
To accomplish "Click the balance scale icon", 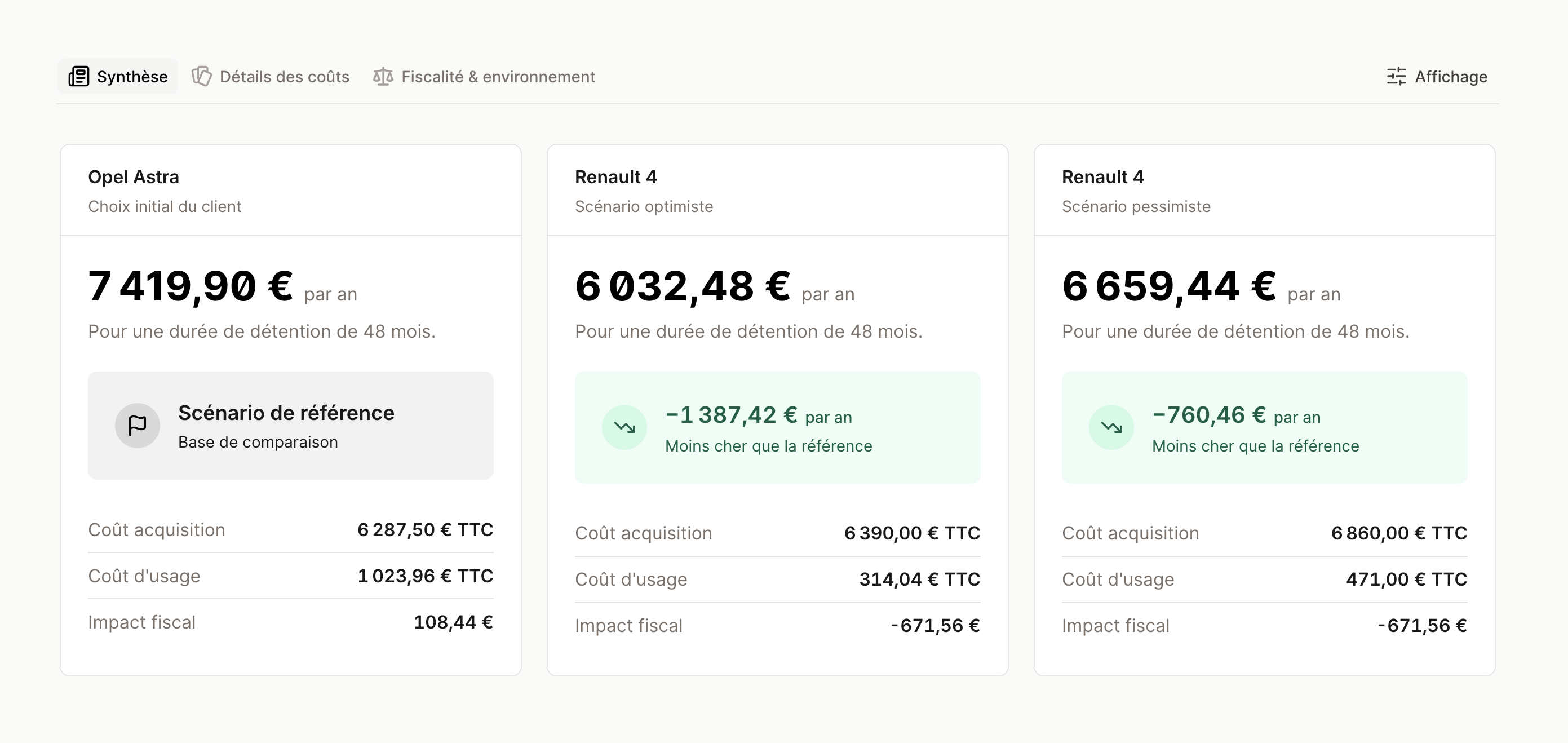I will point(383,77).
